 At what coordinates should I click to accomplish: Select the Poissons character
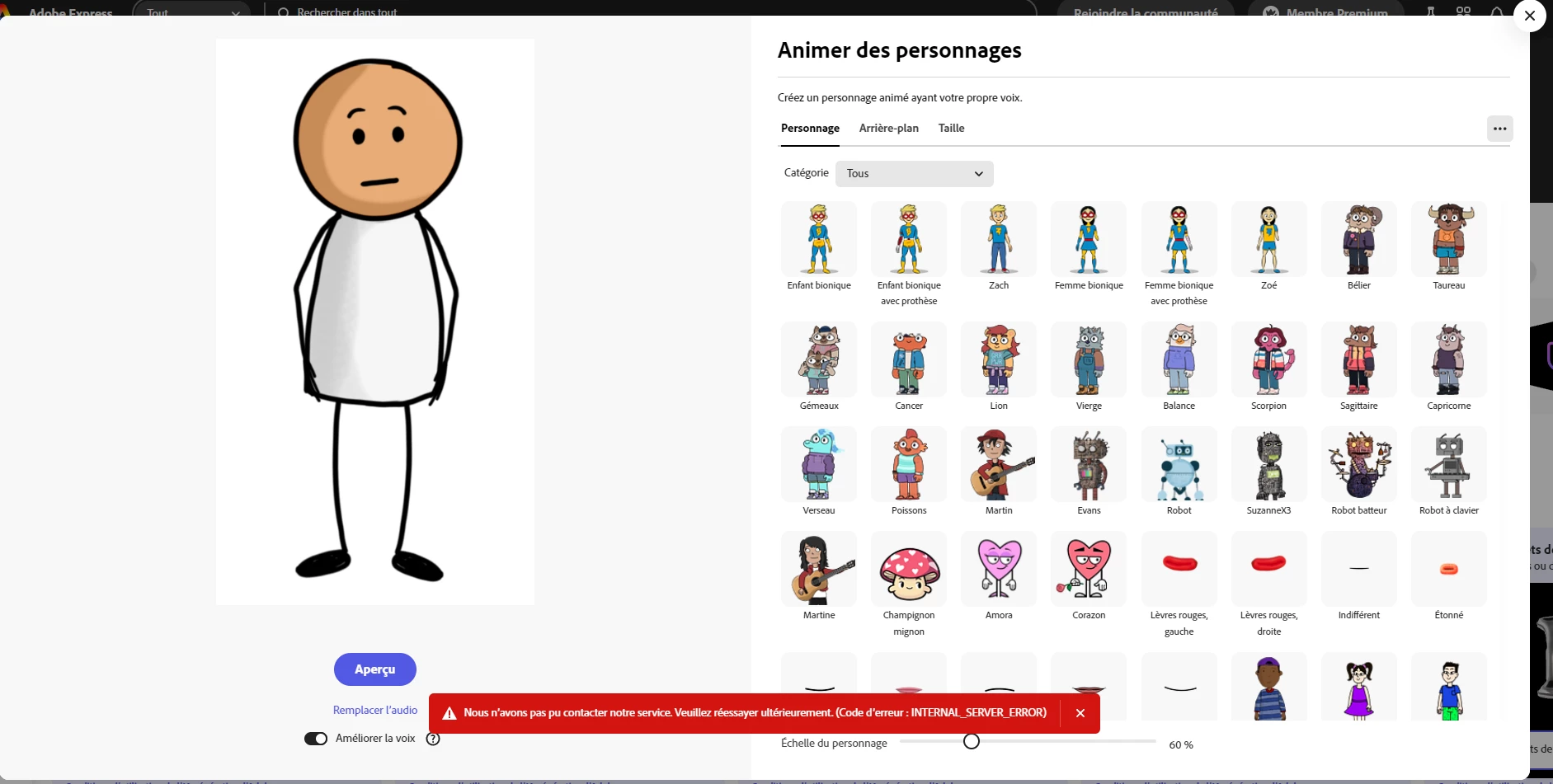point(909,464)
